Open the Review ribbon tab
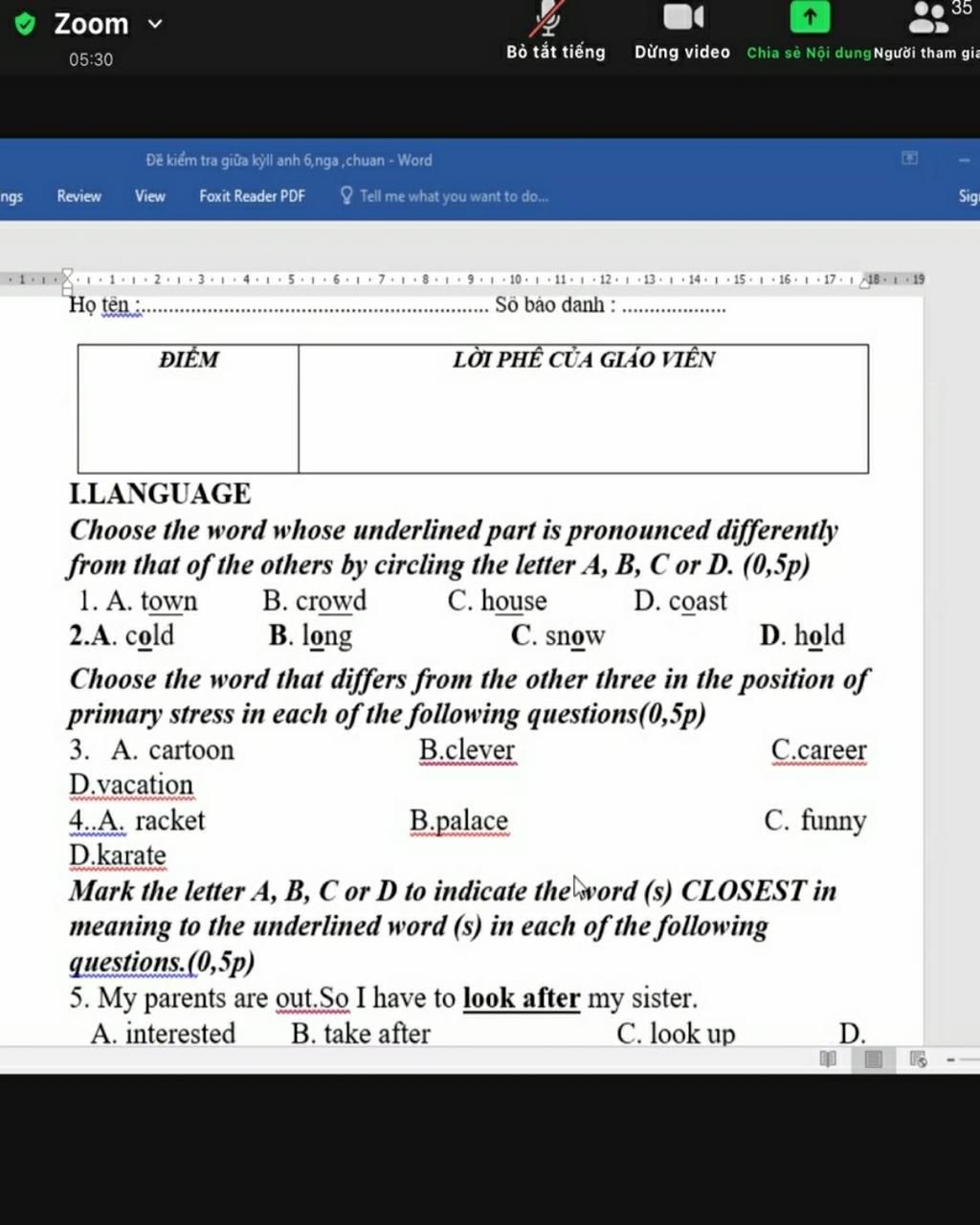Viewport: 980px width, 1225px height. 78,196
